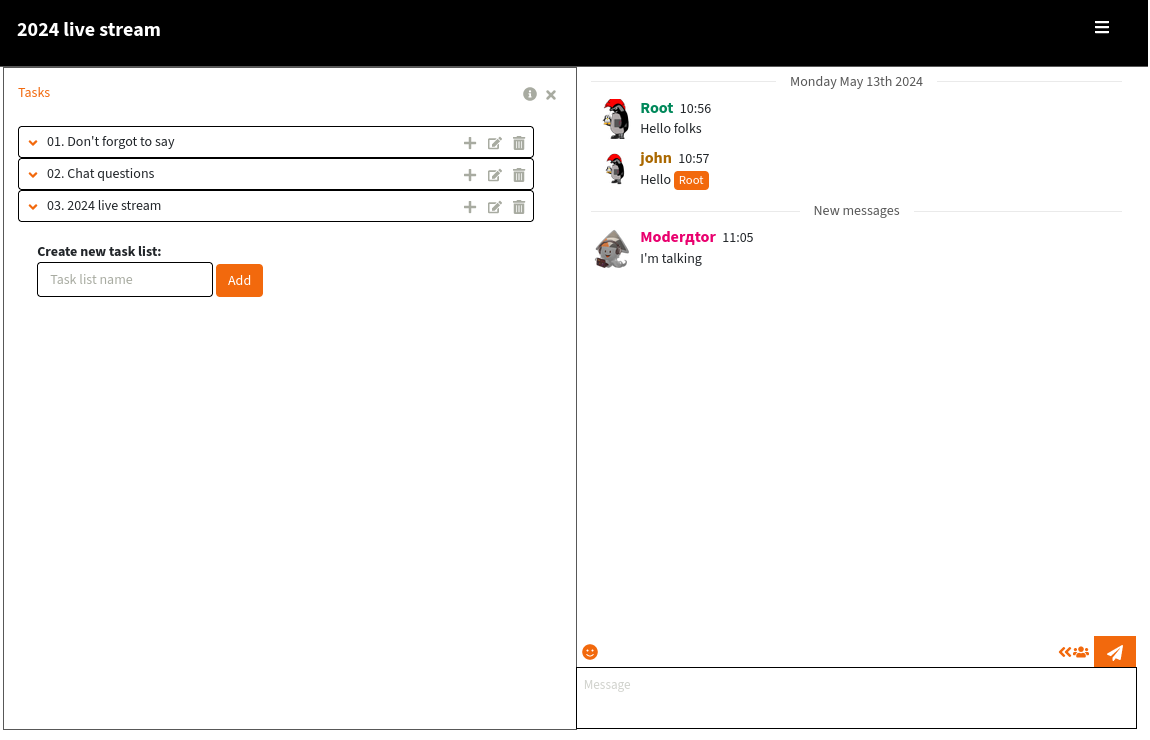Focus the Message text area
The width and height of the screenshot is (1150, 740).
point(857,697)
